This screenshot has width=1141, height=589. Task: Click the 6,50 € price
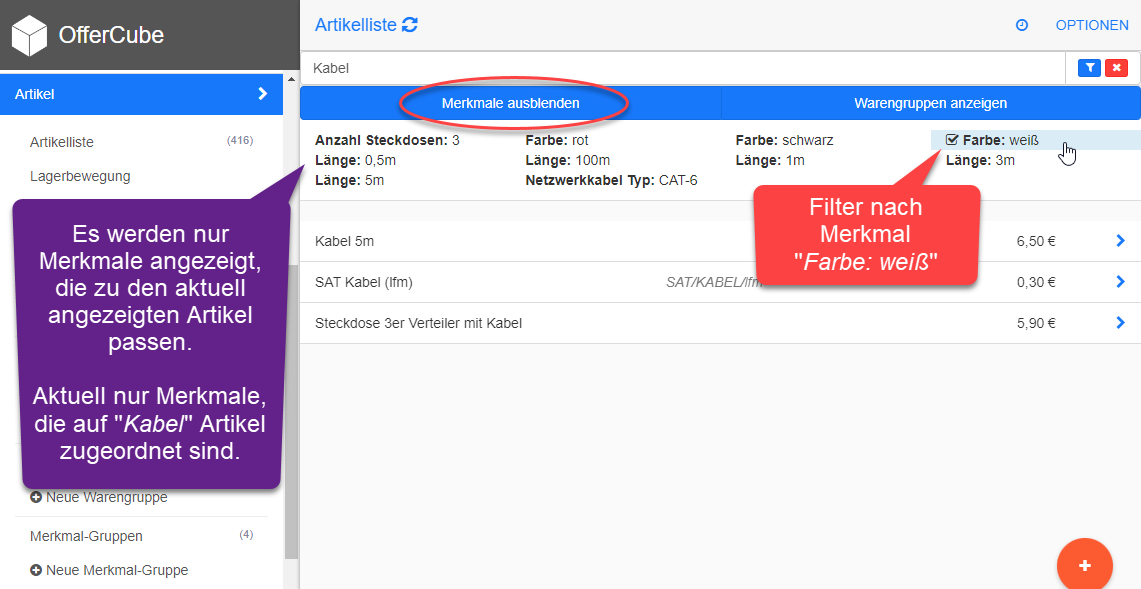1036,241
